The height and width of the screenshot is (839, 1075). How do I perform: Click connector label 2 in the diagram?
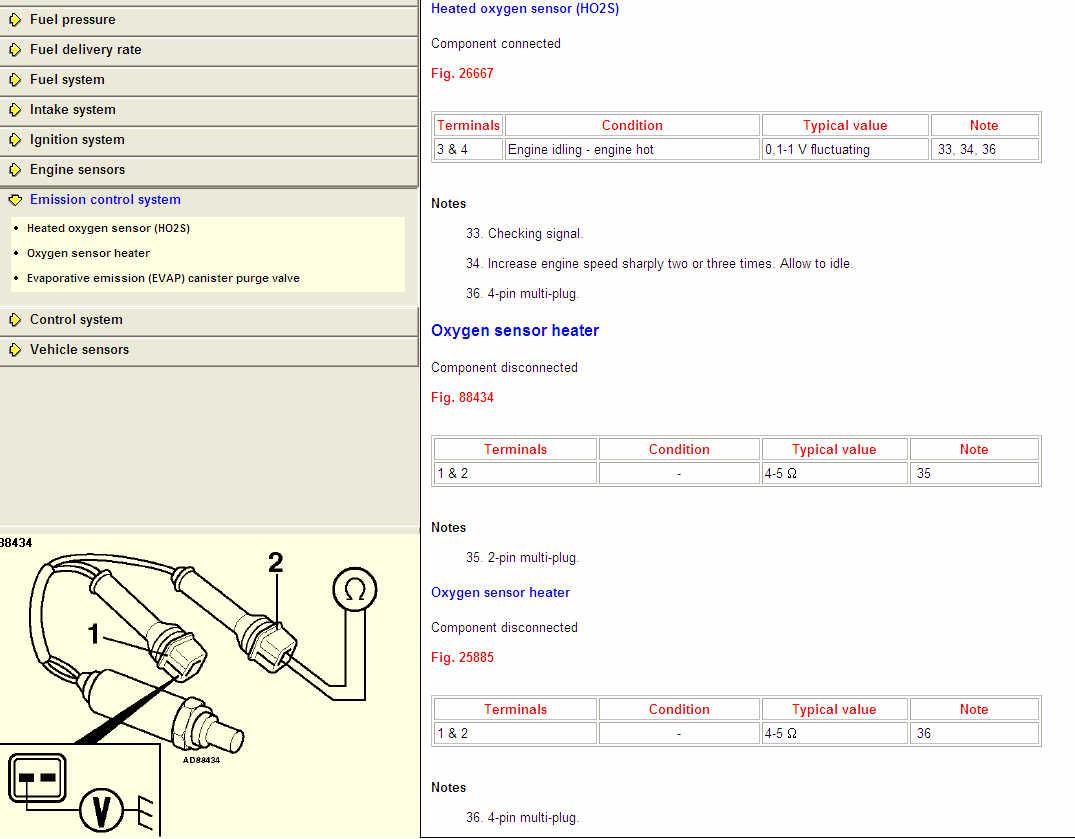click(x=276, y=563)
